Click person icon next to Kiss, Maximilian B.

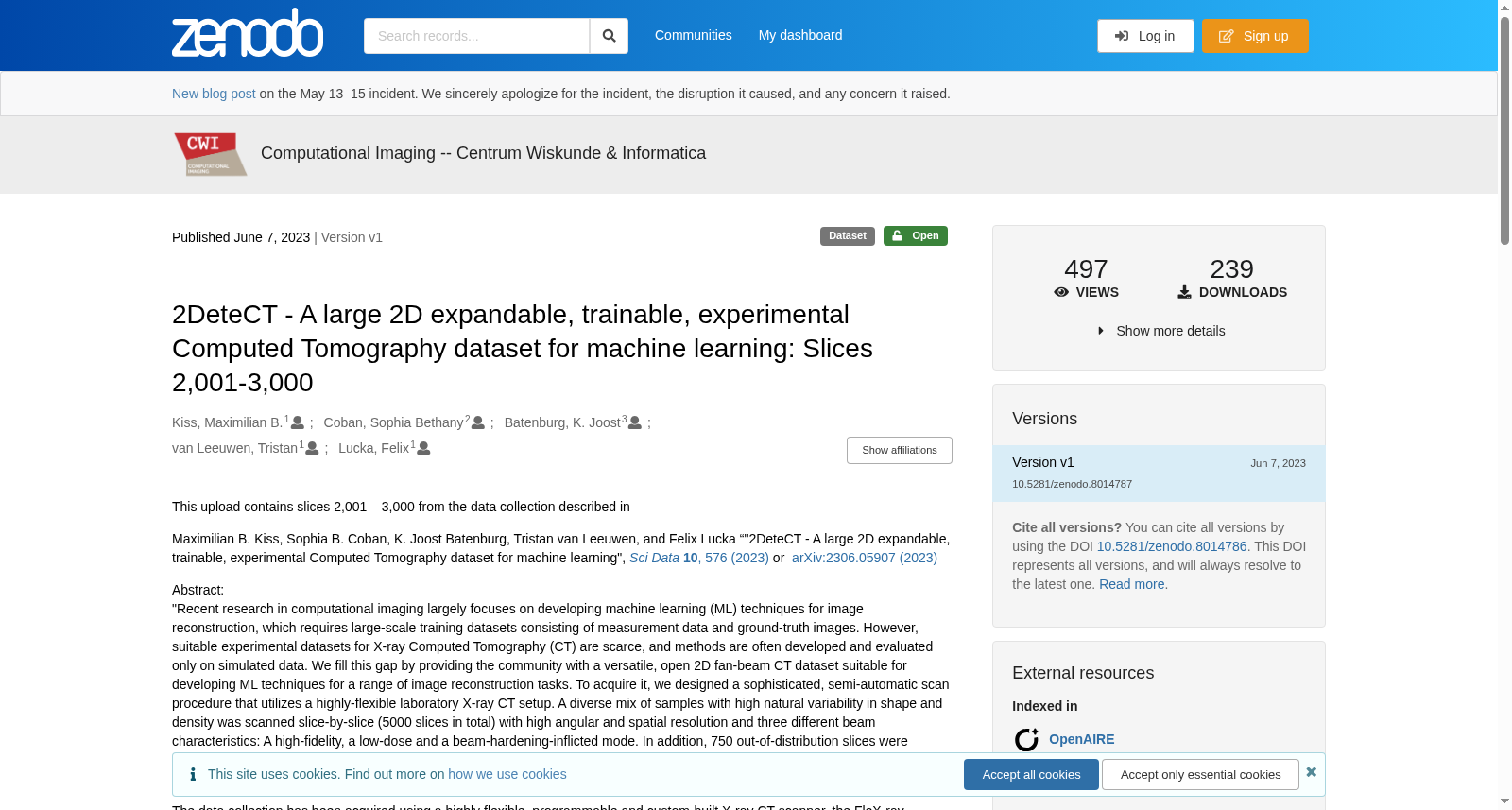pyautogui.click(x=298, y=422)
